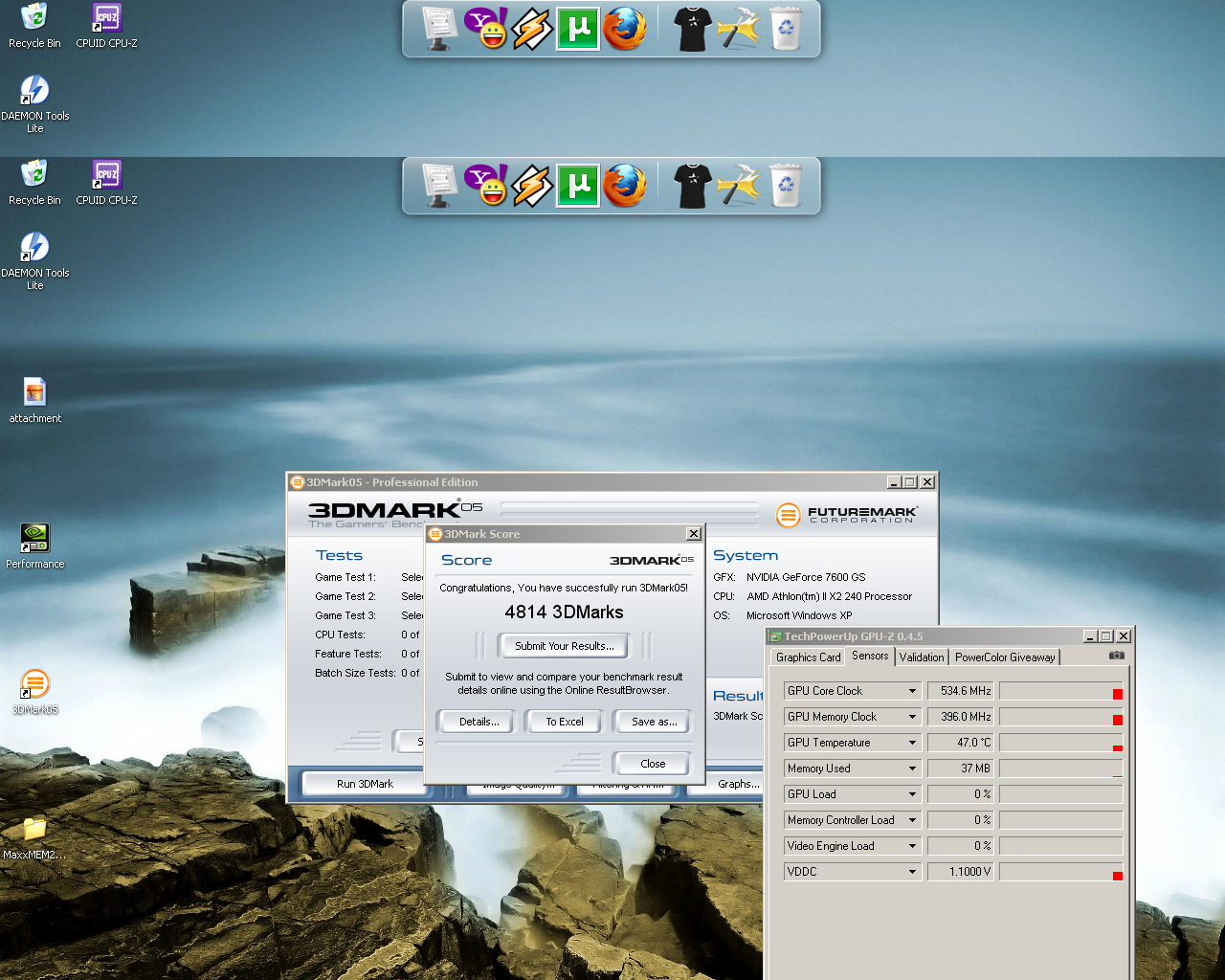Click the black t-shirt icon in upper dock

692,29
